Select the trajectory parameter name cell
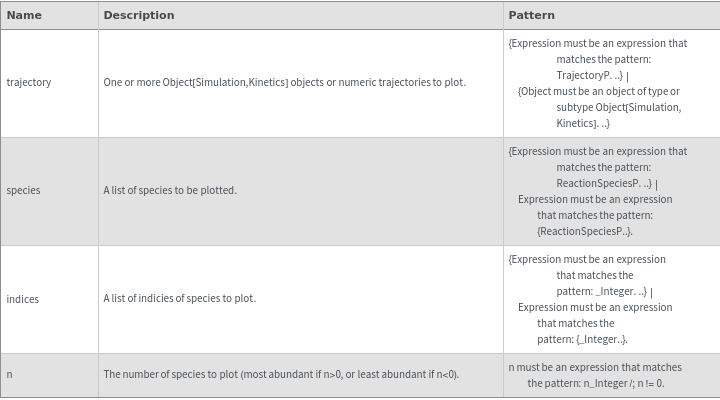Image resolution: width=720 pixels, height=400 pixels. tap(28, 82)
